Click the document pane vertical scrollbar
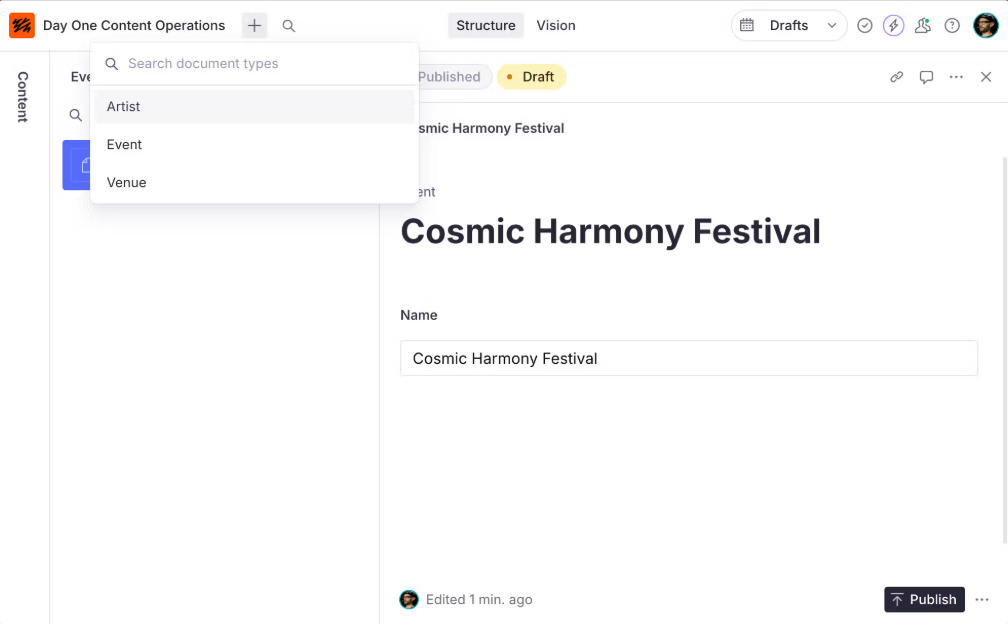Viewport: 1008px width, 624px height. [1004, 350]
